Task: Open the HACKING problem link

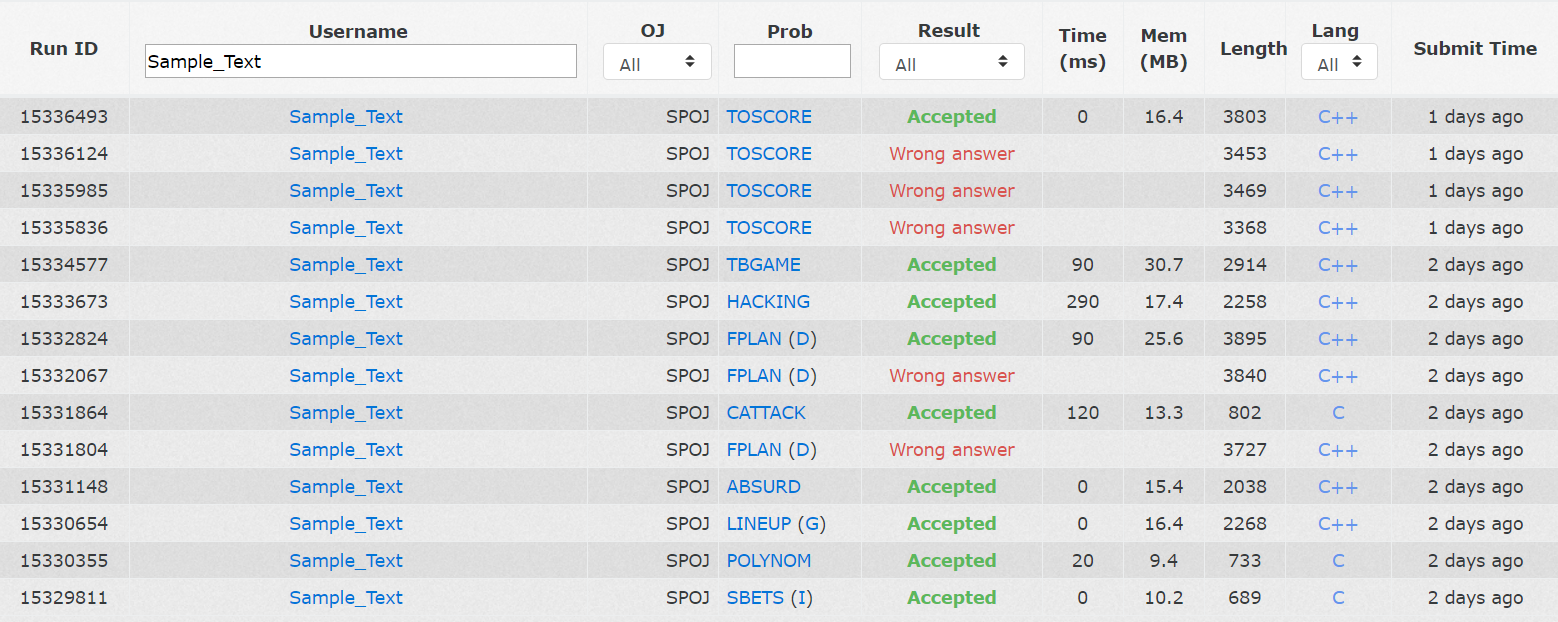Action: click(768, 302)
